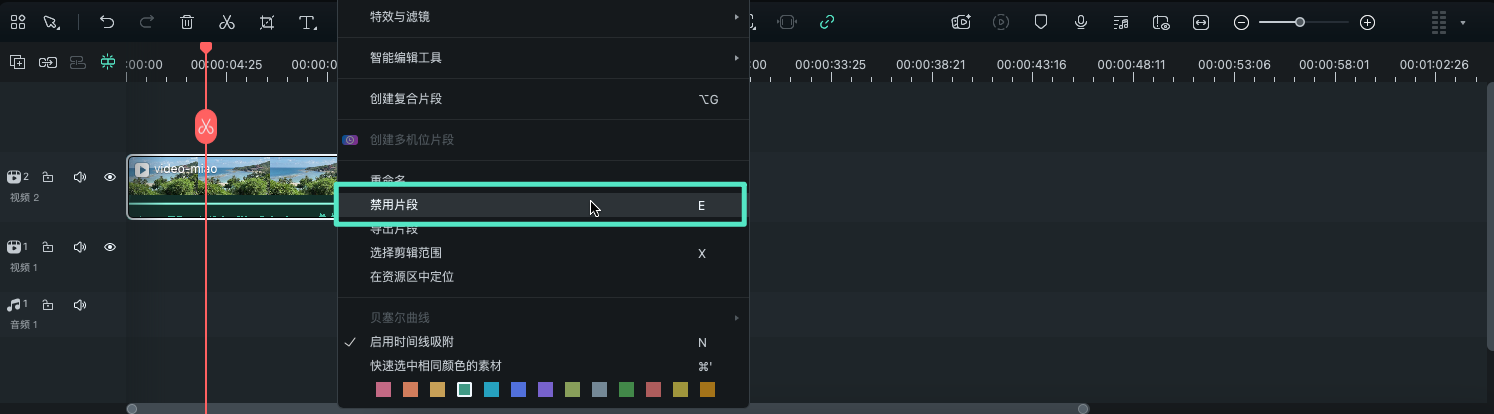This screenshot has height=414, width=1494.
Task: Click the add track icon
Action: (x=18, y=62)
